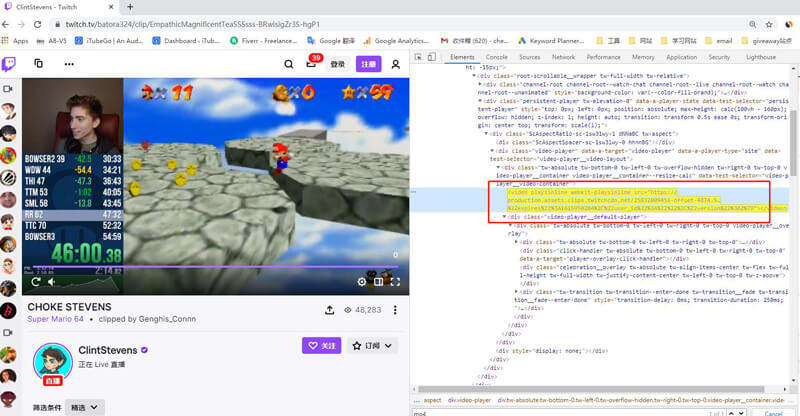800x416 pixels.
Task: Open the 订阅 subscribe dropdown
Action: click(x=372, y=346)
